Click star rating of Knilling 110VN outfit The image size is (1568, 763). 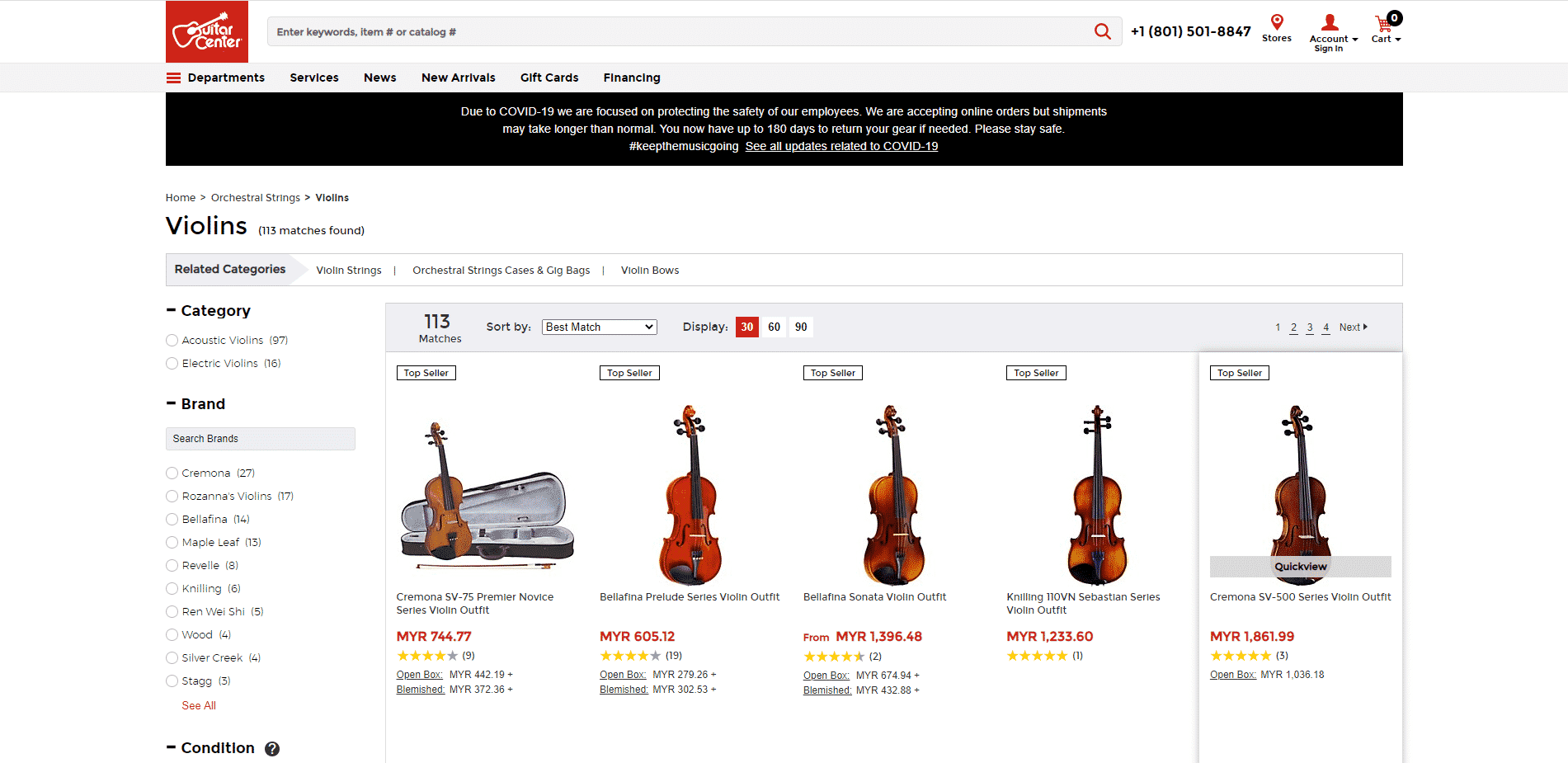click(x=1037, y=656)
